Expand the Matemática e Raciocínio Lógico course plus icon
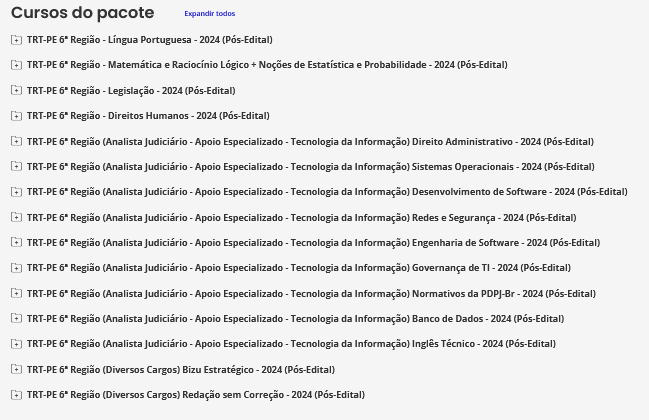The height and width of the screenshot is (420, 649). 16,65
